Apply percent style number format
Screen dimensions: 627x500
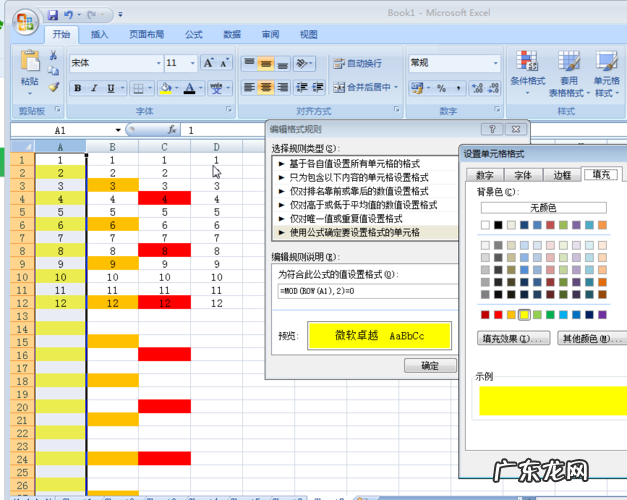(x=441, y=88)
